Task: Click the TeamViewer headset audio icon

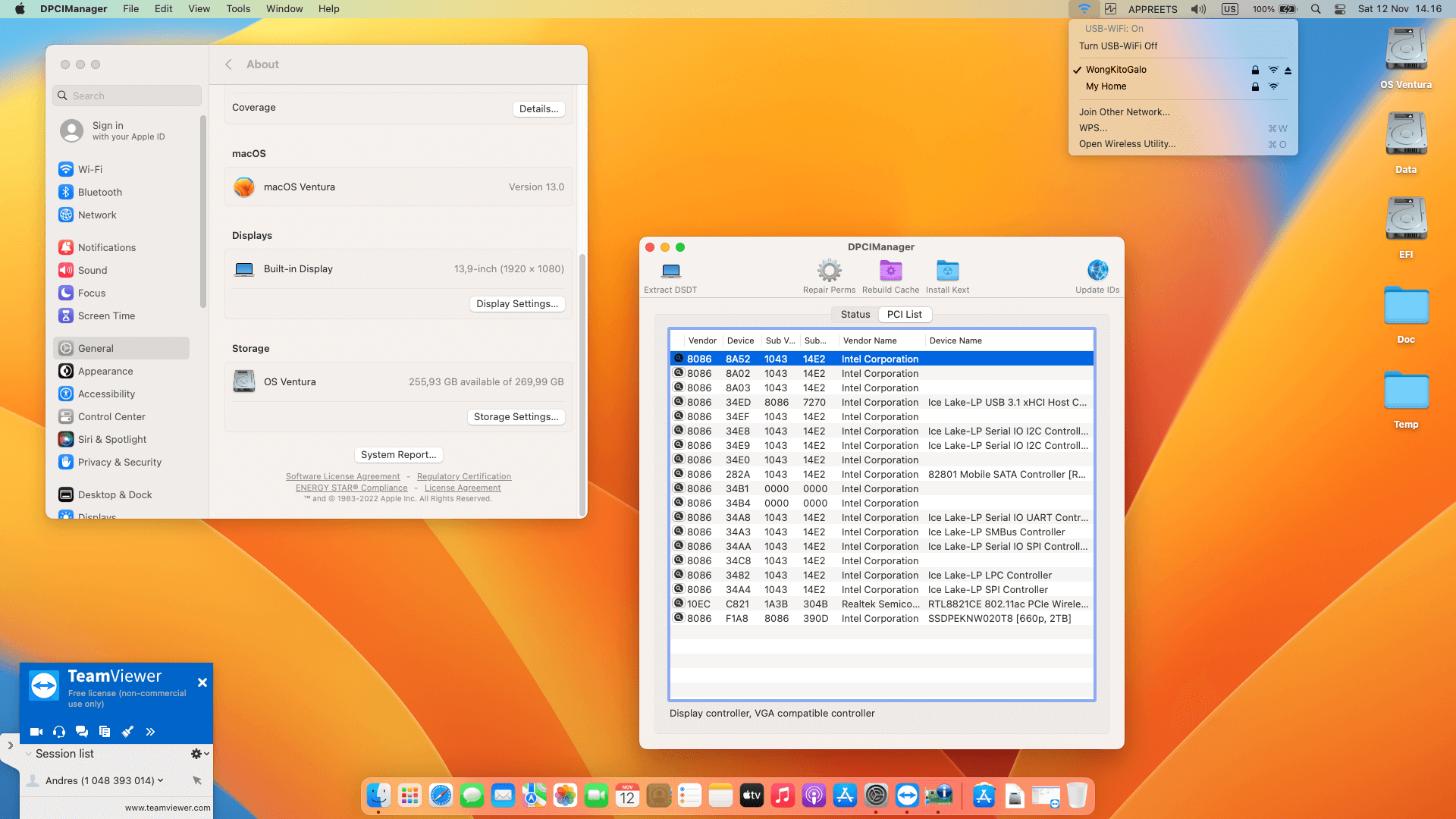Action: tap(59, 732)
